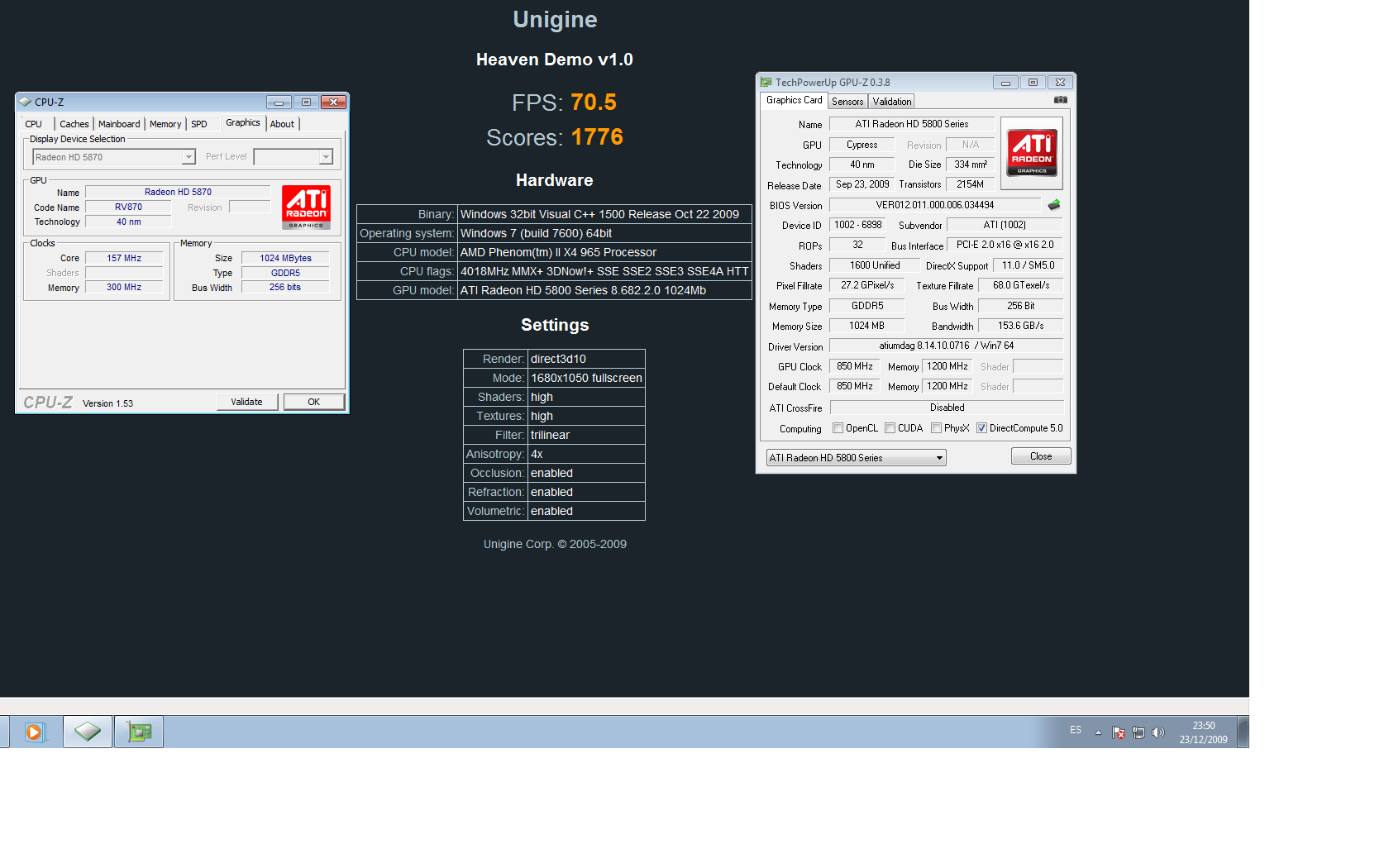Screen dimensions: 1389x868
Task: Click the Action Center flag tray icon
Action: (1119, 732)
